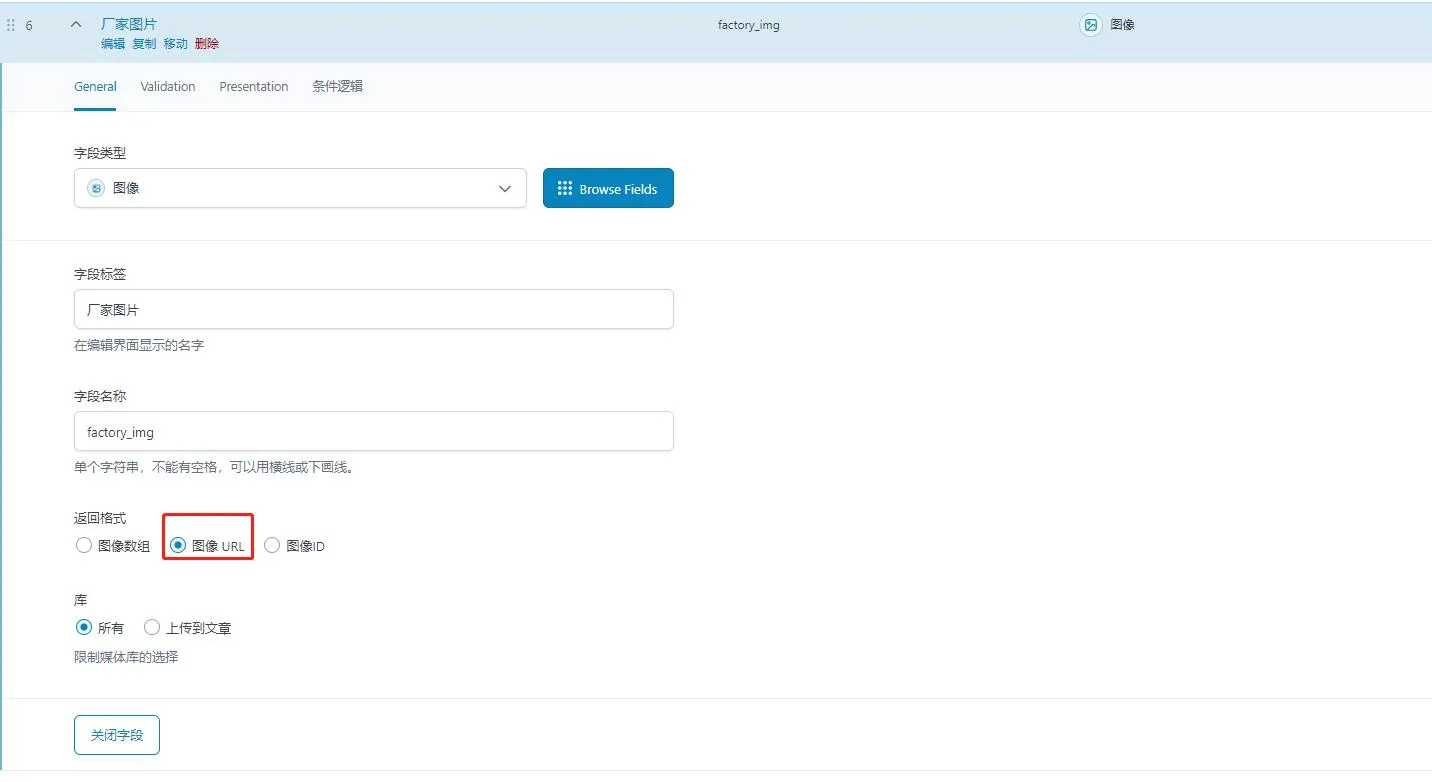Viewport: 1432px width, 782px height.
Task: Click the image type icon in header row
Action: click(x=1090, y=25)
